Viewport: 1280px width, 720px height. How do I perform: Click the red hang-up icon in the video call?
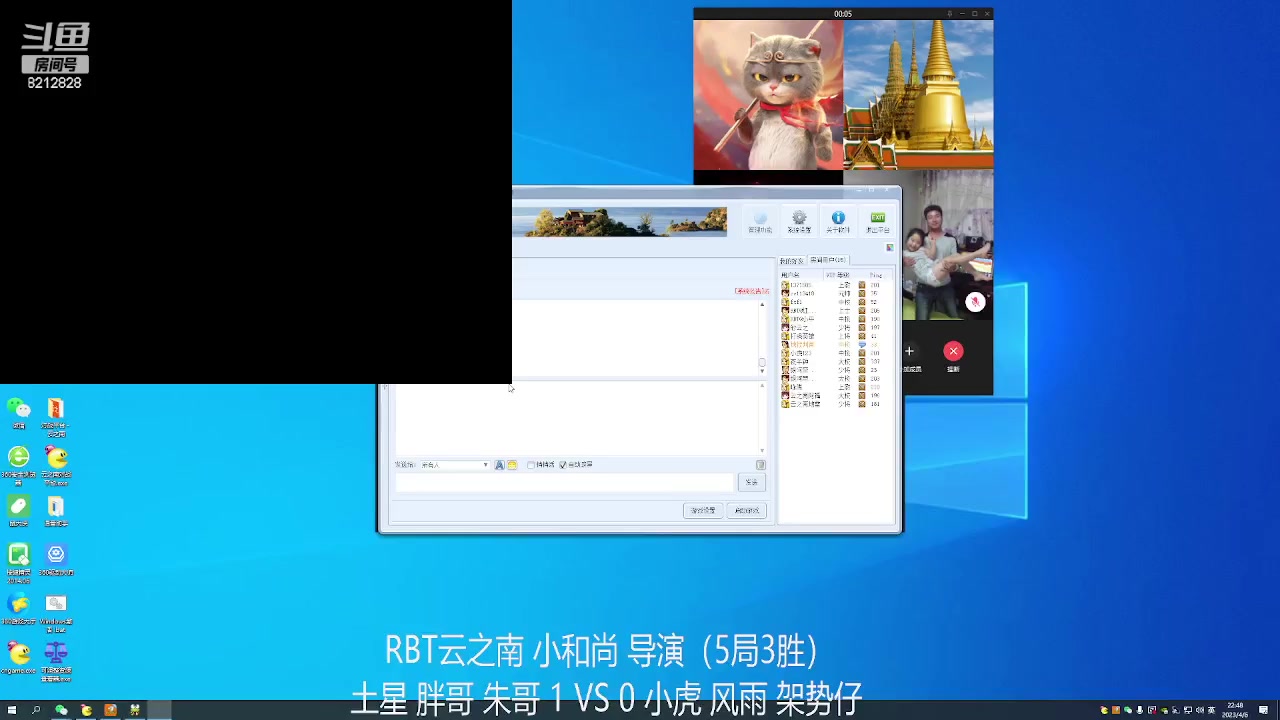point(953,351)
